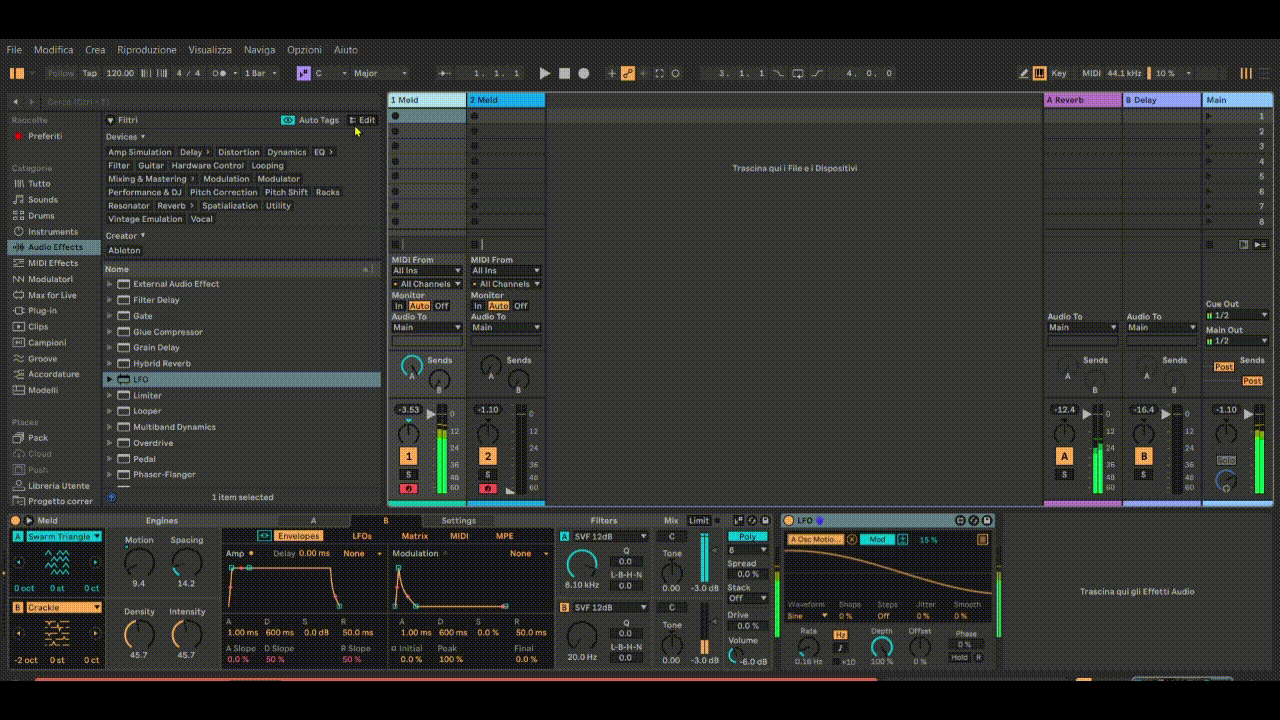This screenshot has height=720, width=1280.
Task: Click the draw mode pencil icon
Action: click(x=1024, y=73)
